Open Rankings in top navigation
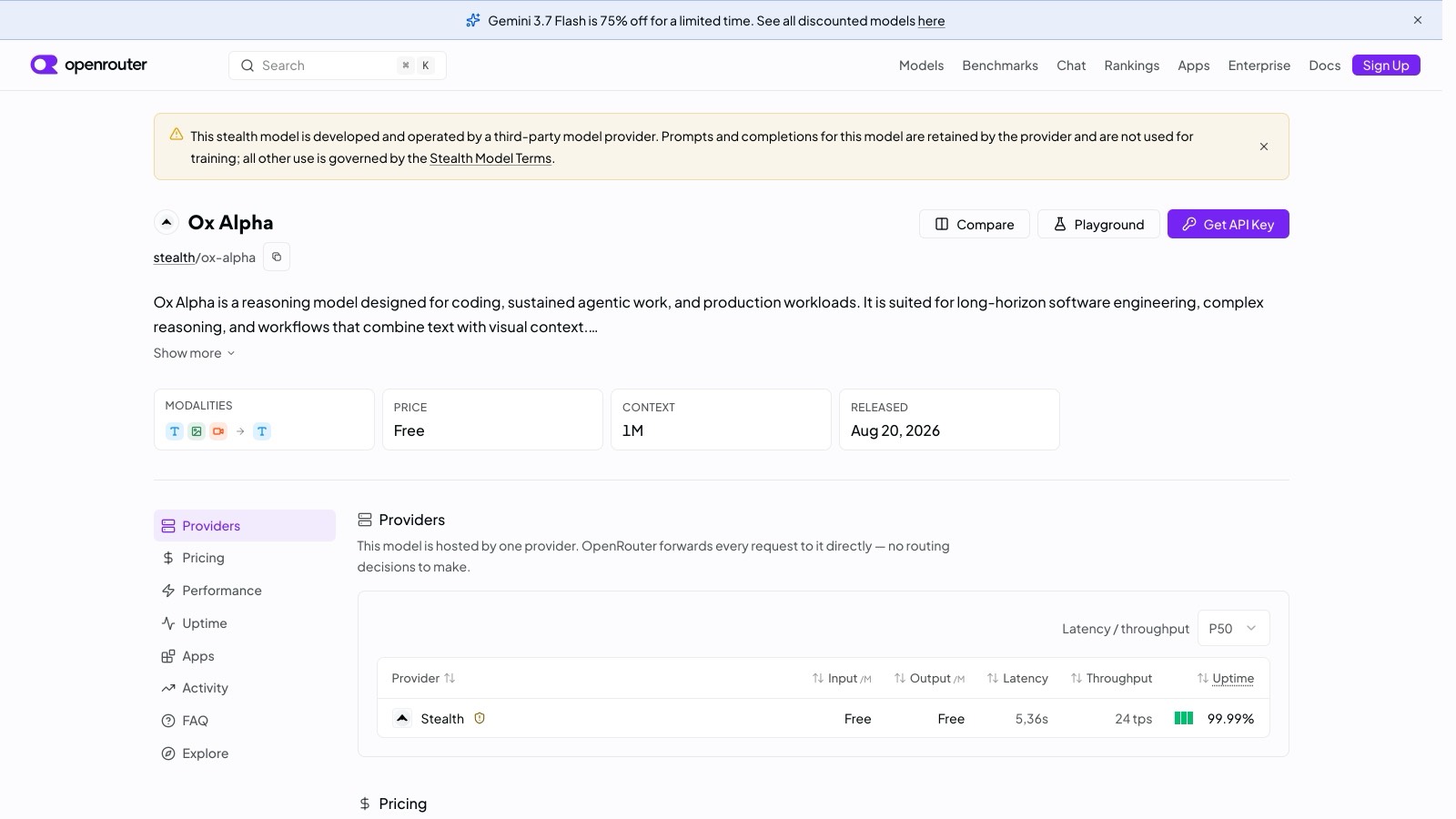This screenshot has width=1456, height=819. [1131, 66]
